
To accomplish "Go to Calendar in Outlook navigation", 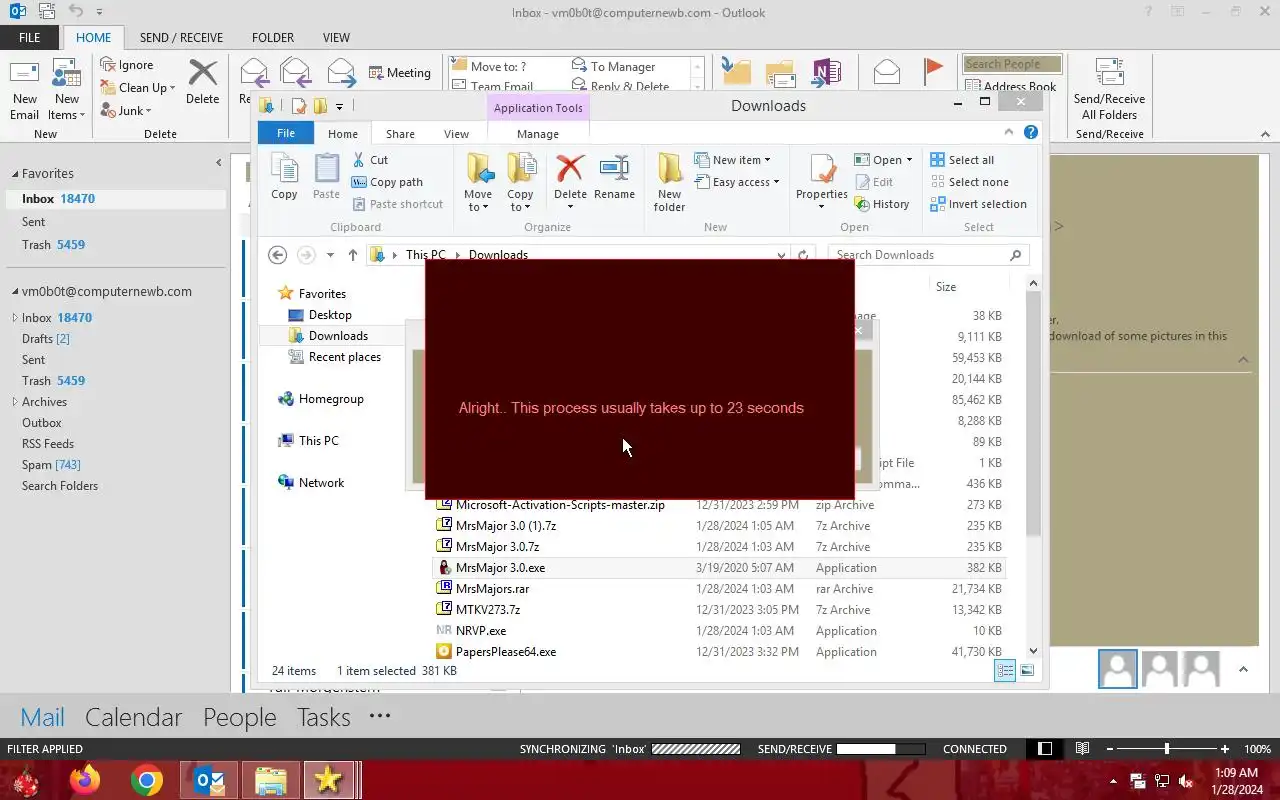I will point(133,717).
